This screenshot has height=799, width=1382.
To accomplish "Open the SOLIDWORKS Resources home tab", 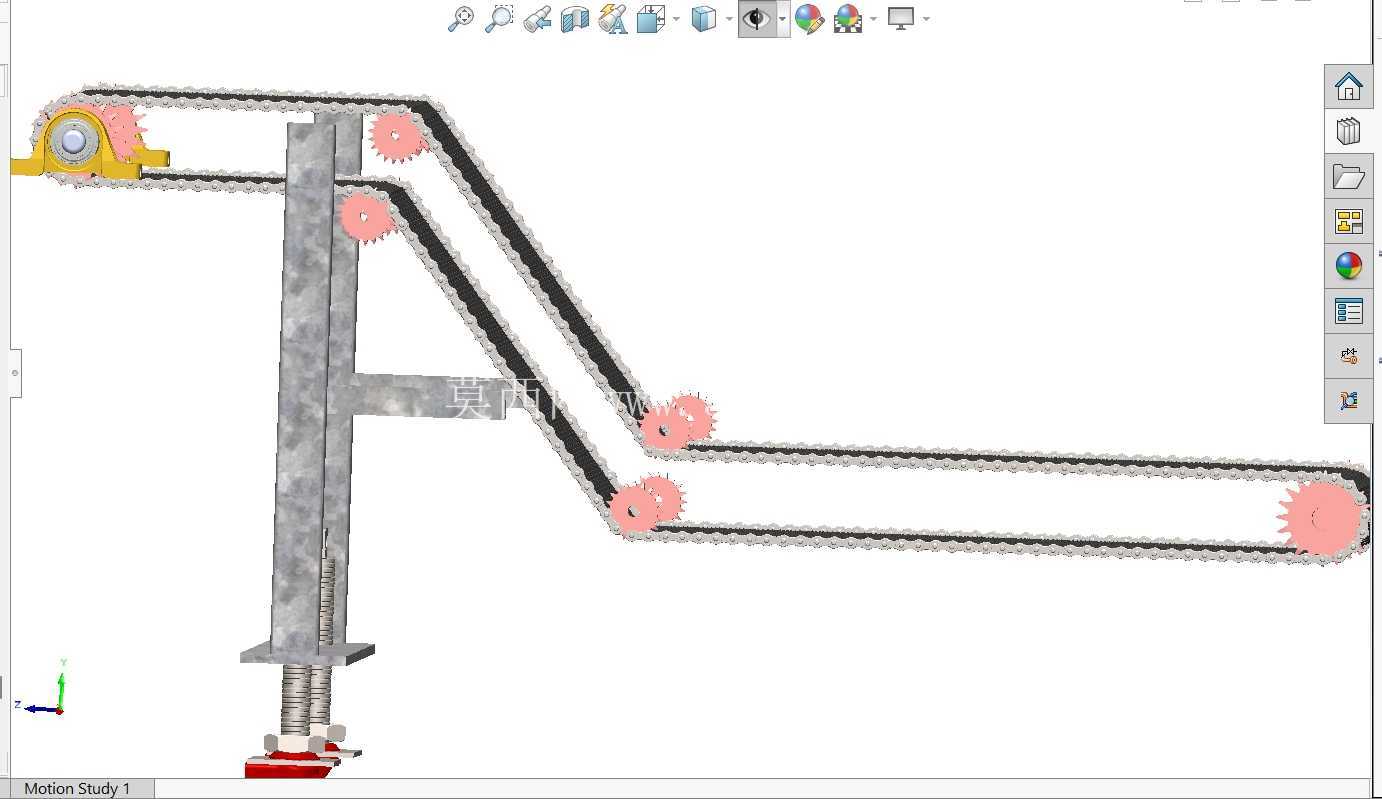I will [1348, 87].
